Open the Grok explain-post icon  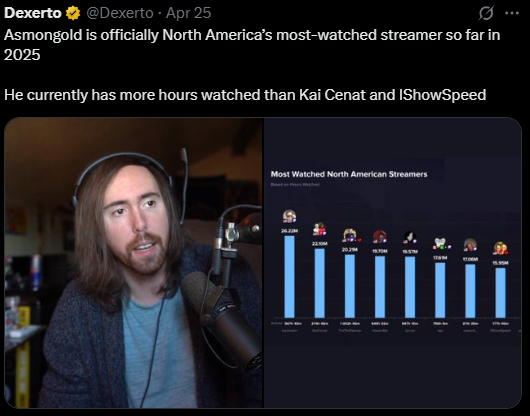[486, 14]
